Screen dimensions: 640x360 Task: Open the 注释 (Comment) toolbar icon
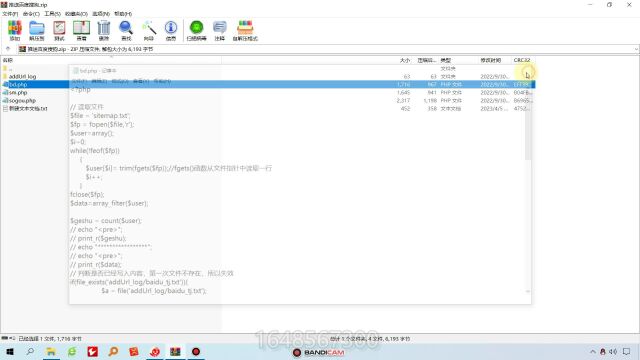point(220,31)
